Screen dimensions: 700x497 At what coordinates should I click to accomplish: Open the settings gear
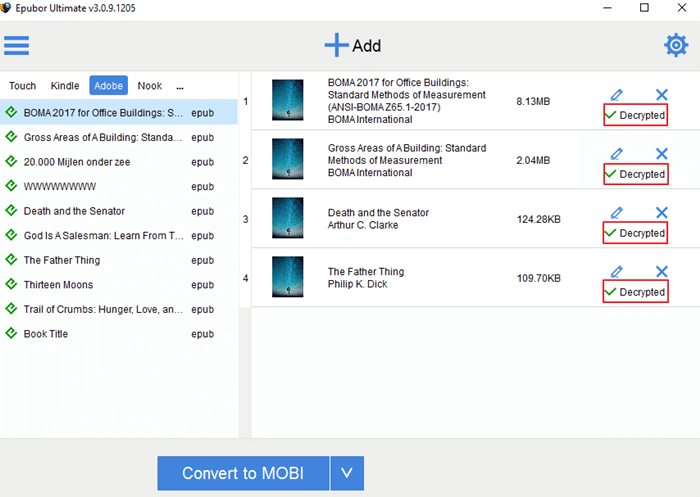point(676,45)
